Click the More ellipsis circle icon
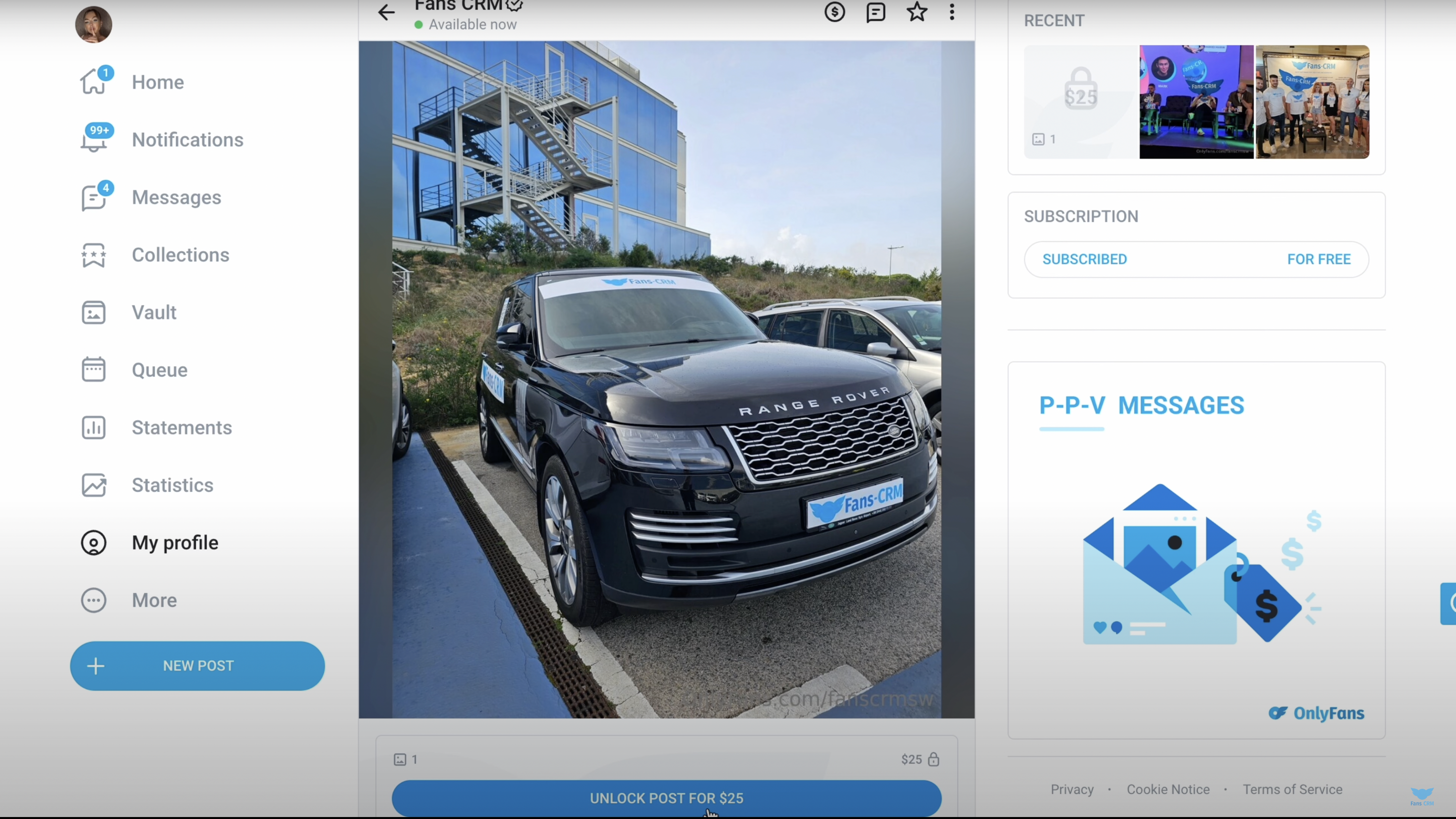The image size is (1456, 819). (93, 600)
